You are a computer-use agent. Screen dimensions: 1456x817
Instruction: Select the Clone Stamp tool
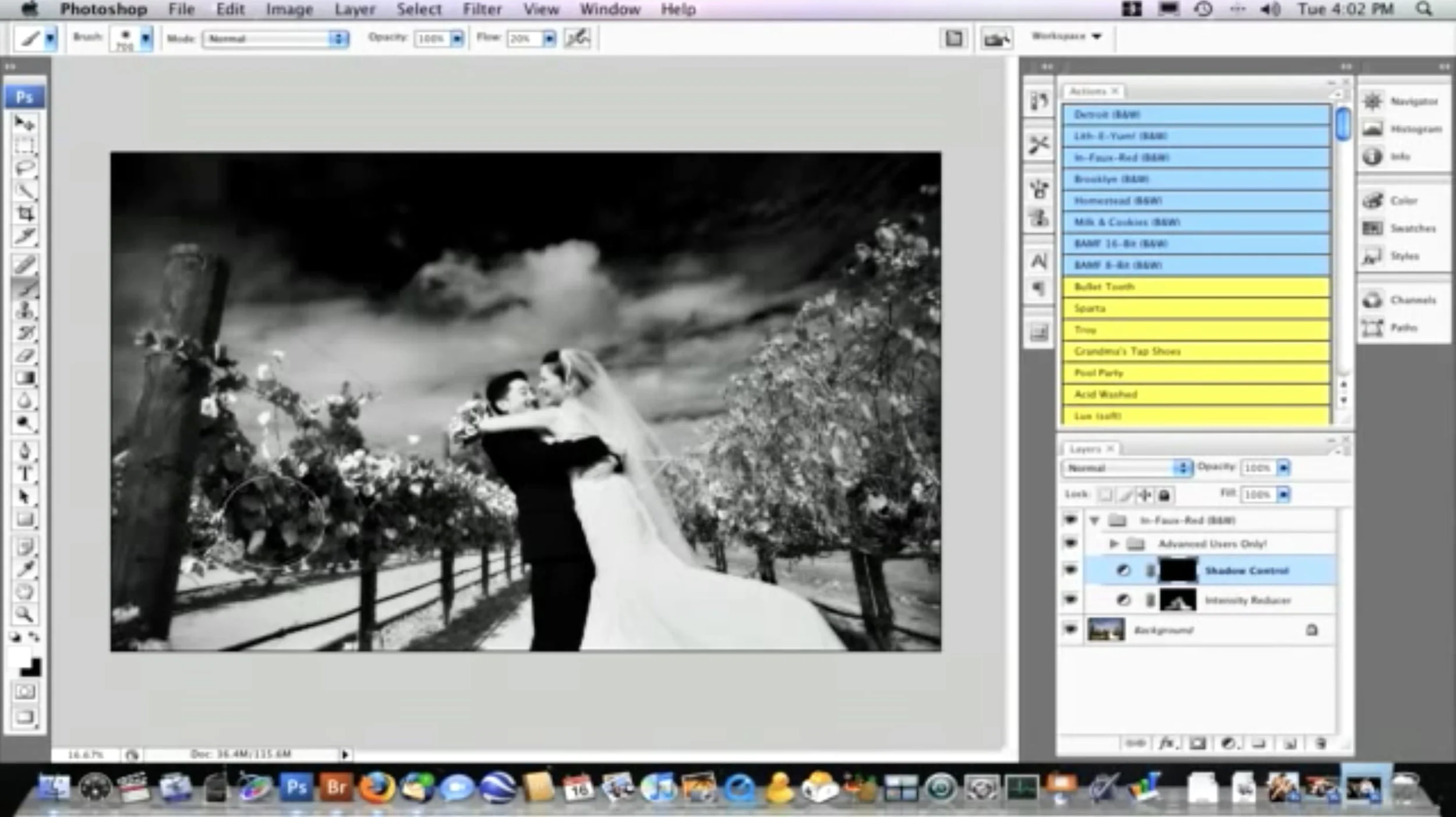24,310
